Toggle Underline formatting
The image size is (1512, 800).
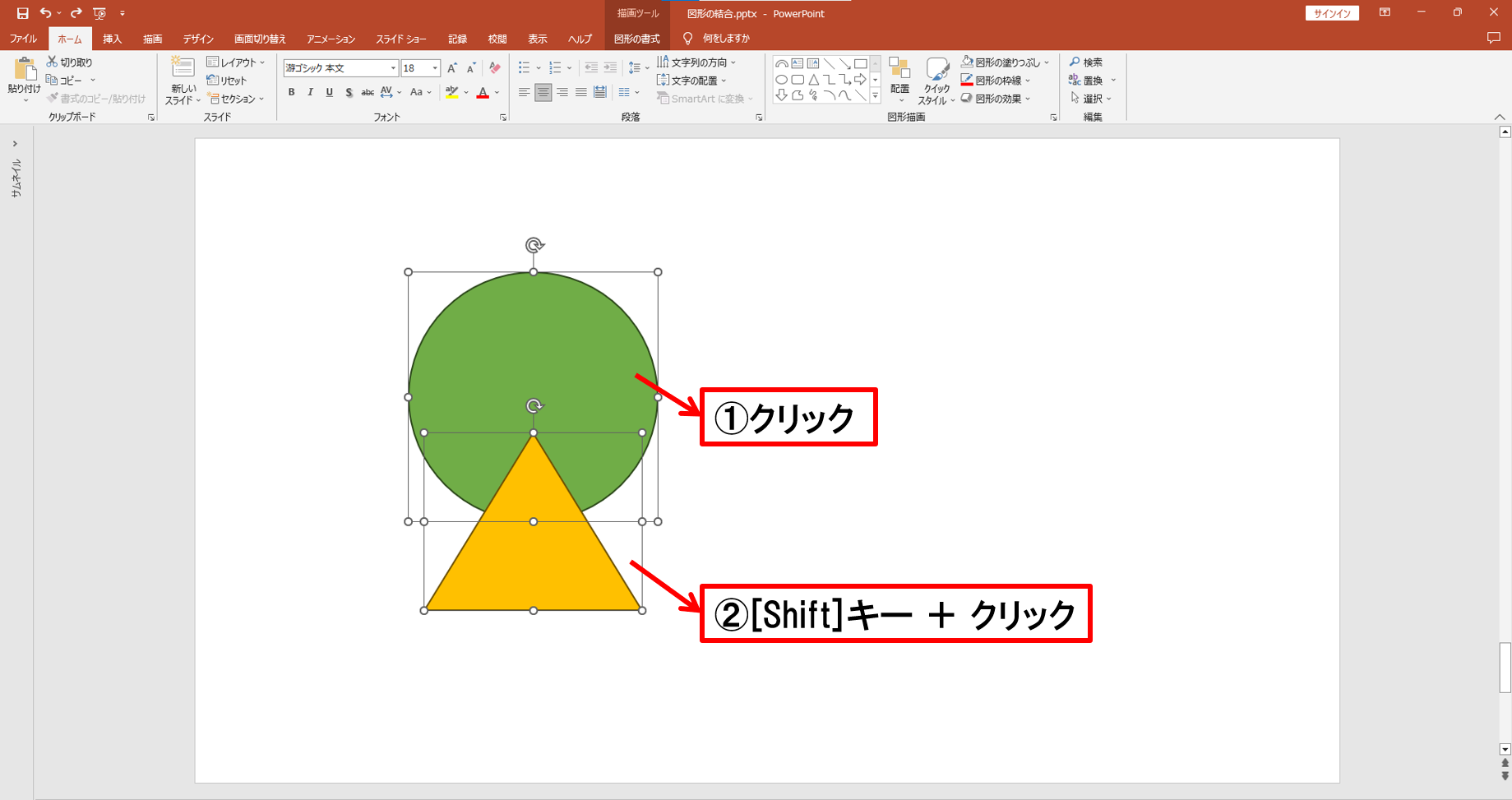pyautogui.click(x=329, y=92)
